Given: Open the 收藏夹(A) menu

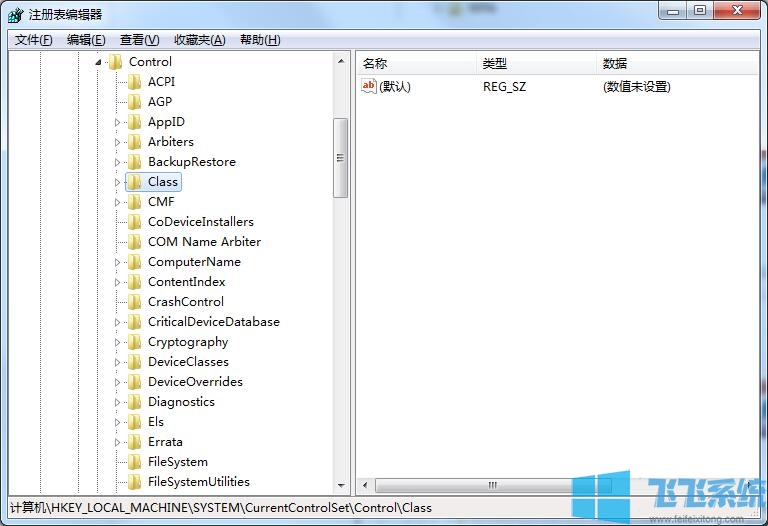Looking at the screenshot, I should [199, 40].
